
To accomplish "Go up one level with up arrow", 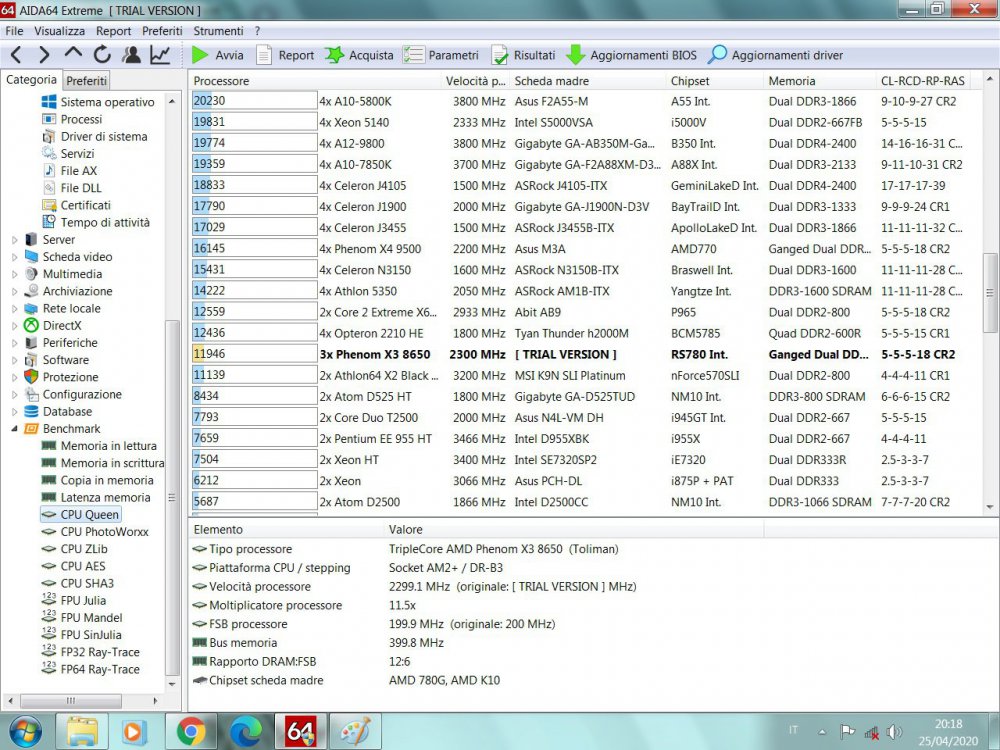I will pyautogui.click(x=74, y=55).
